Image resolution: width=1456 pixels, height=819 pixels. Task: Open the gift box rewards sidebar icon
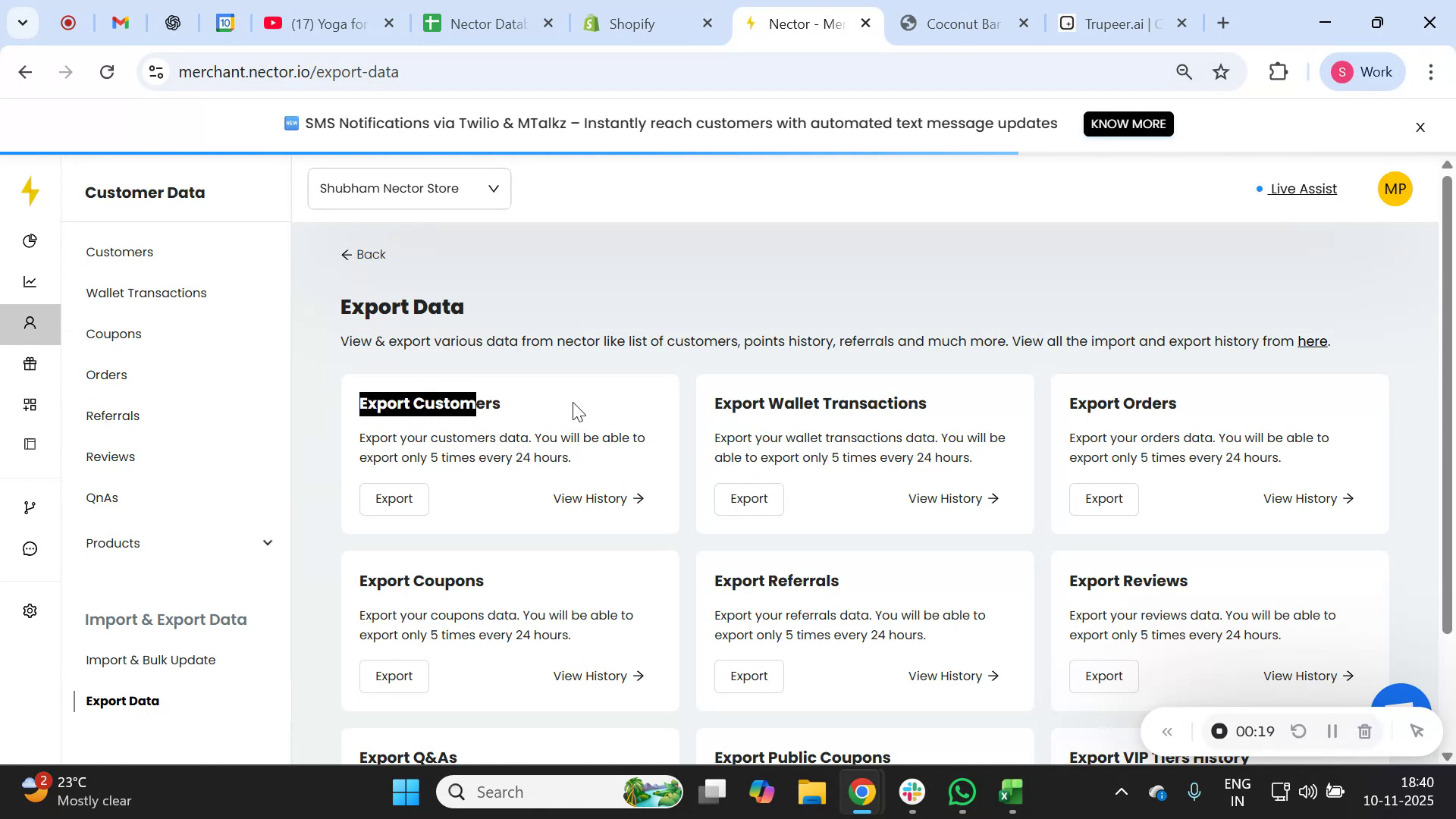30,364
